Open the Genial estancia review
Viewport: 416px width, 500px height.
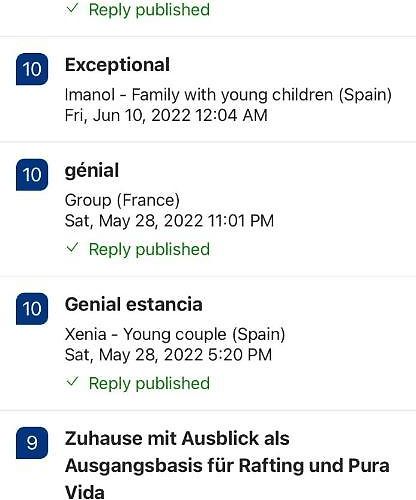pyautogui.click(x=134, y=304)
